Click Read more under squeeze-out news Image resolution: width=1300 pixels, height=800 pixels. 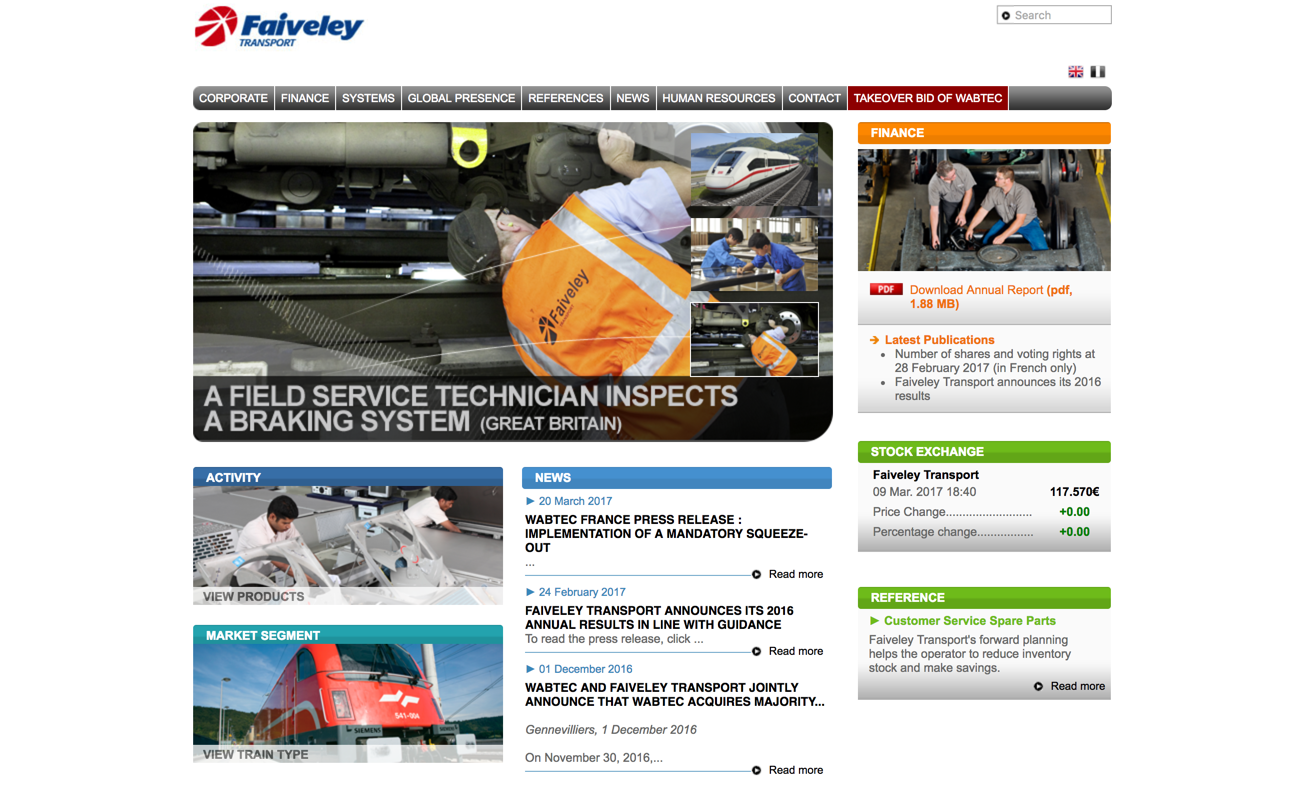coord(796,574)
